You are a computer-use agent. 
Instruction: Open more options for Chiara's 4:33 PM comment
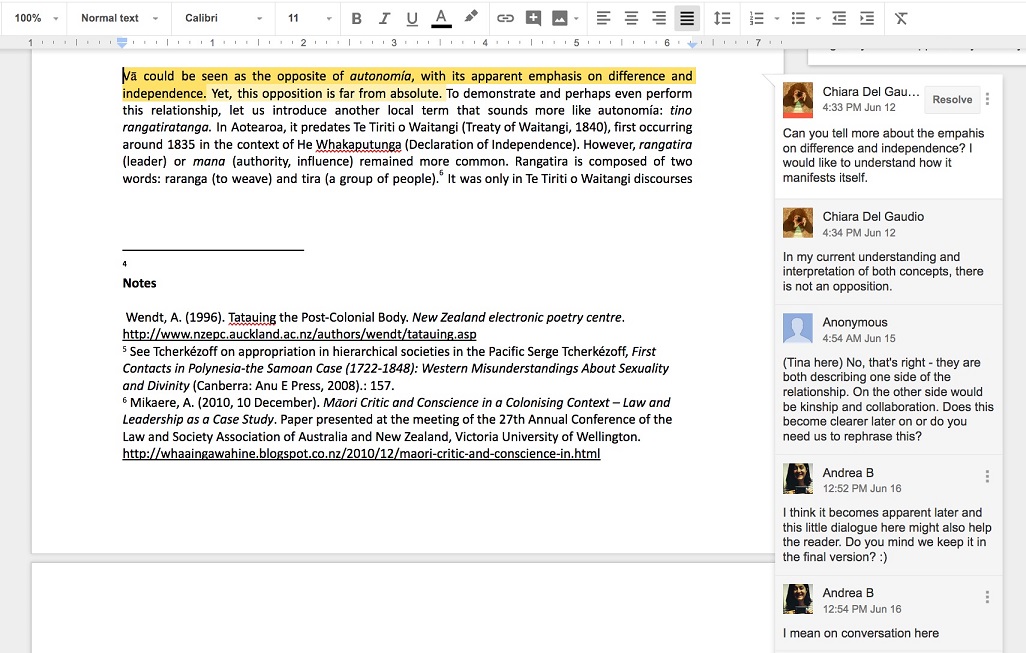987,99
